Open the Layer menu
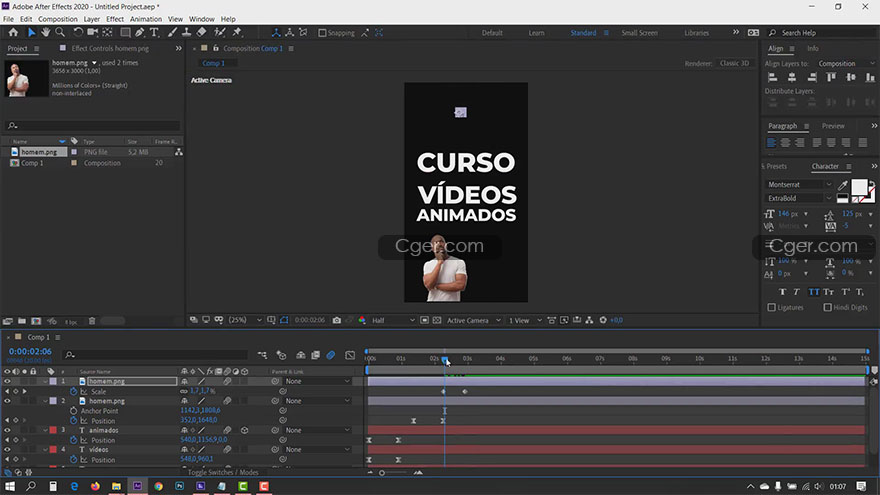The width and height of the screenshot is (880, 495). (91, 19)
